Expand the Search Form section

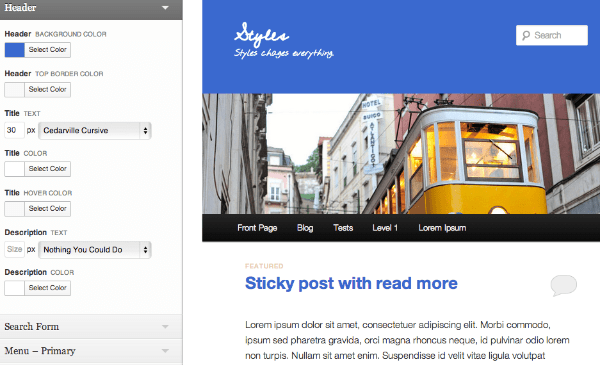pos(91,327)
